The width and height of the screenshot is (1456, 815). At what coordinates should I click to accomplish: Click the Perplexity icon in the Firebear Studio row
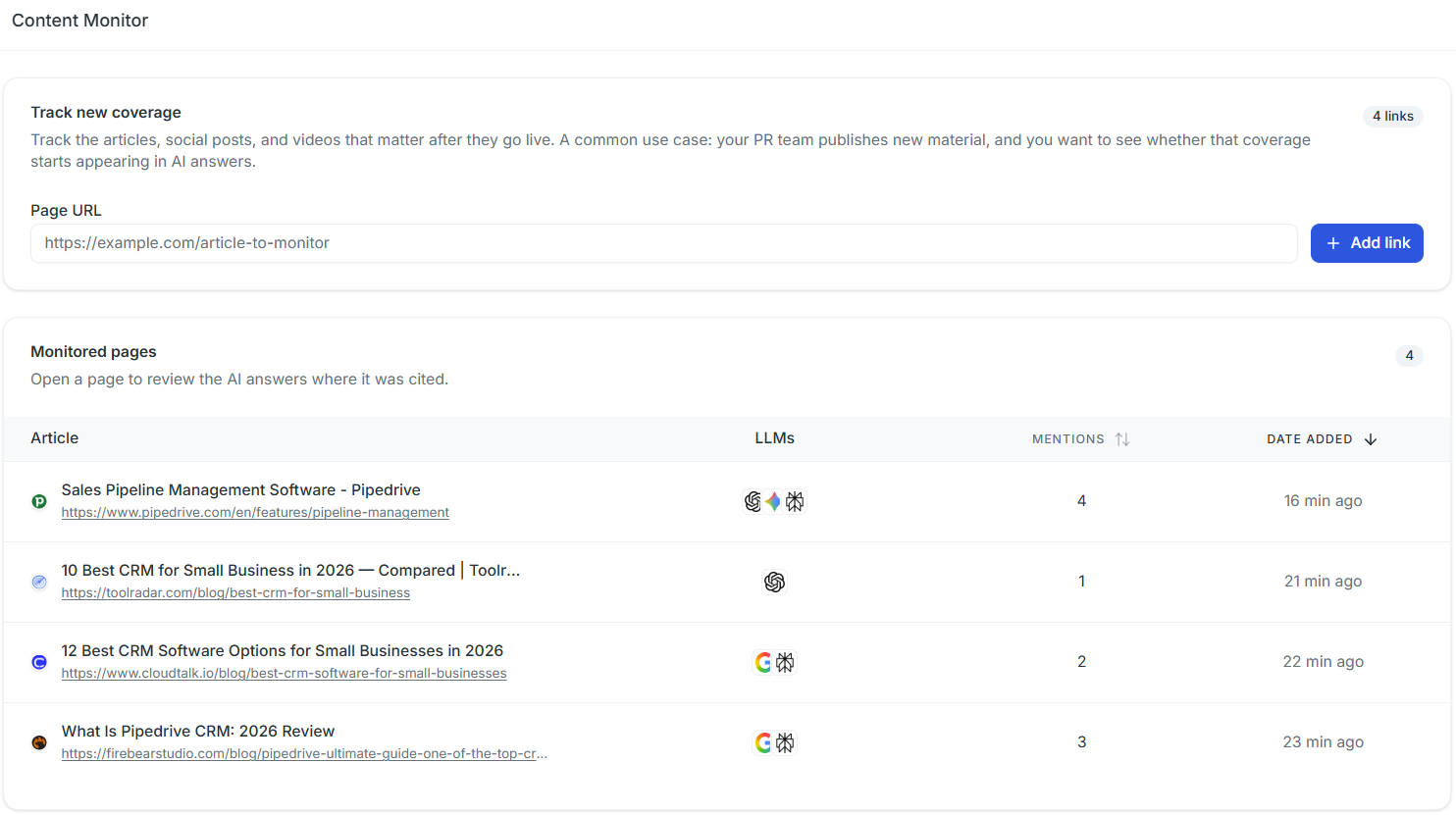[785, 742]
